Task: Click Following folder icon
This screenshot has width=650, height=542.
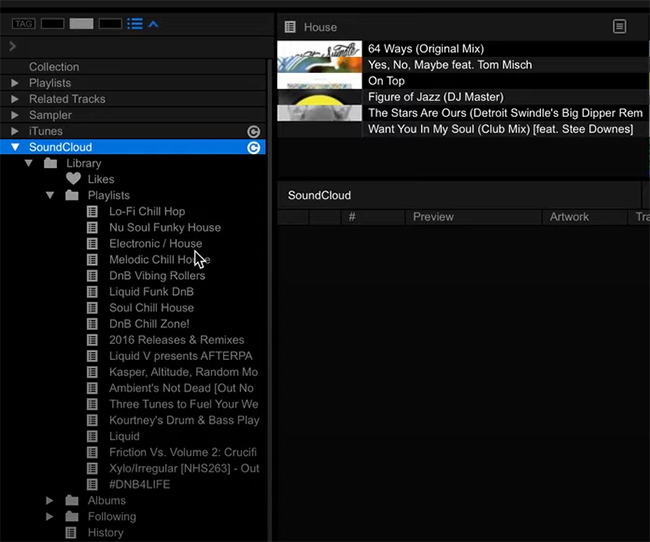Action: point(72,516)
